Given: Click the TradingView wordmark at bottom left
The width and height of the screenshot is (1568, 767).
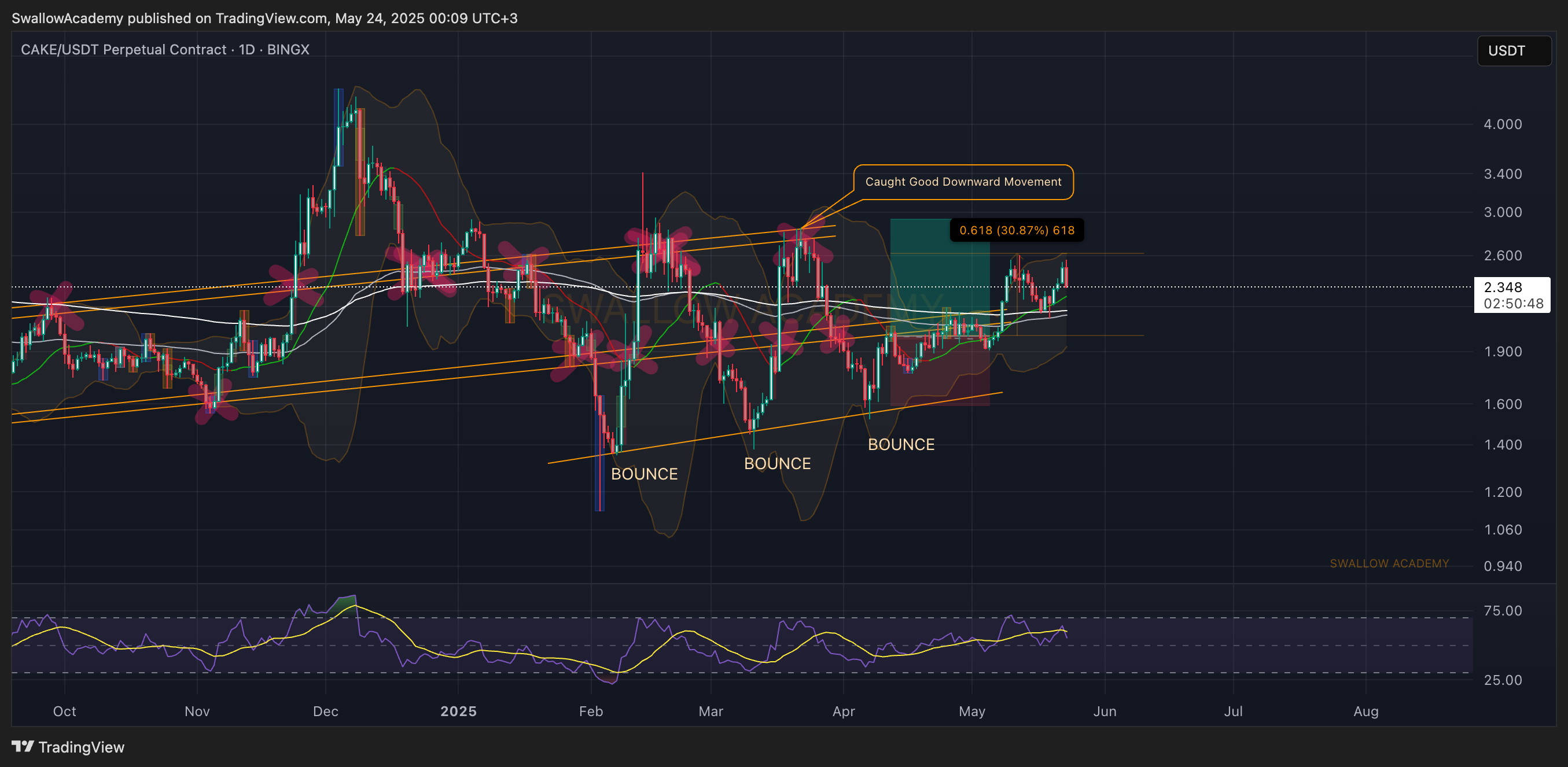Looking at the screenshot, I should [82, 747].
